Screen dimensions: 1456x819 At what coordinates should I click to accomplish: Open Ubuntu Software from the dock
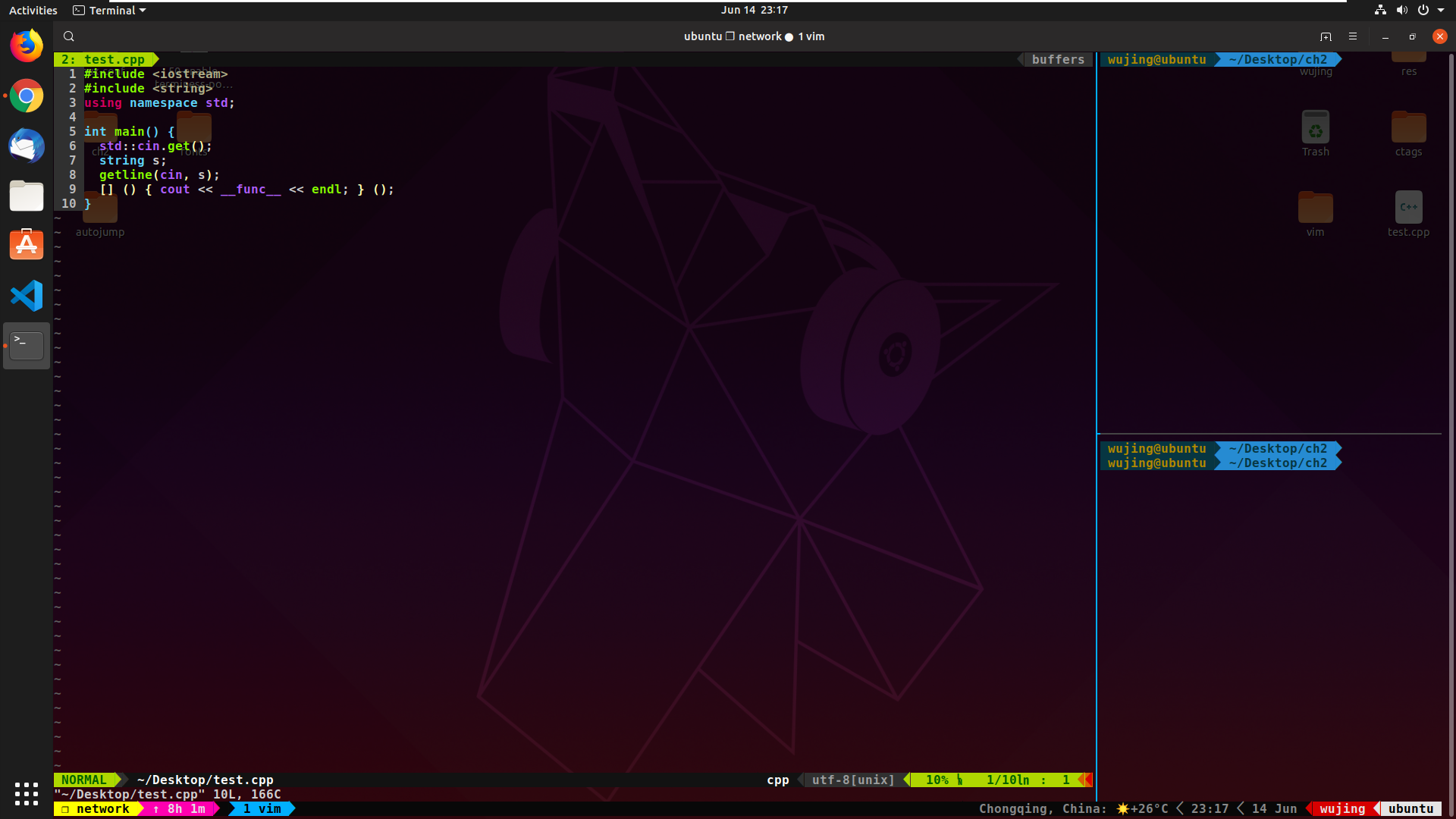27,246
